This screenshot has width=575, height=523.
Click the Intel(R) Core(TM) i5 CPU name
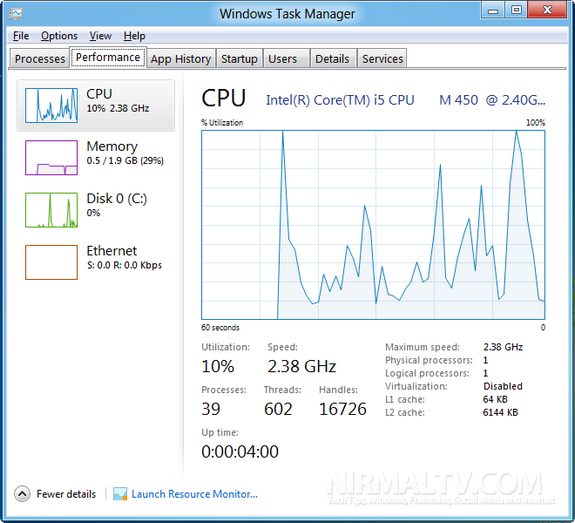coord(406,100)
